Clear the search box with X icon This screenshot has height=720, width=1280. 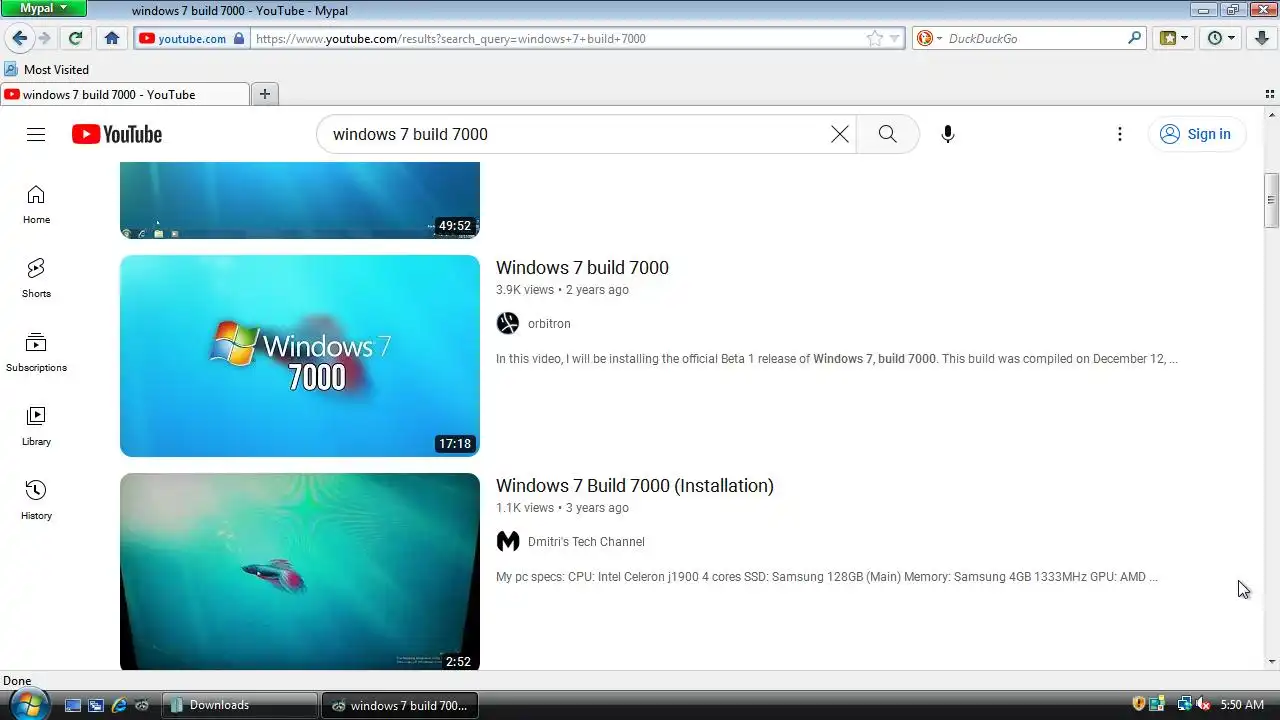[840, 134]
